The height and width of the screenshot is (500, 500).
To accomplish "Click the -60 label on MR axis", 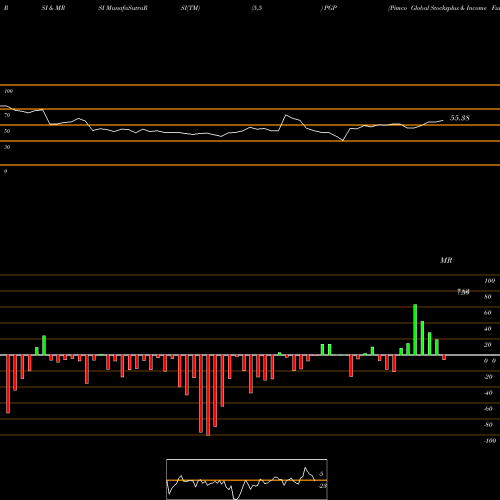I will coord(488,409).
